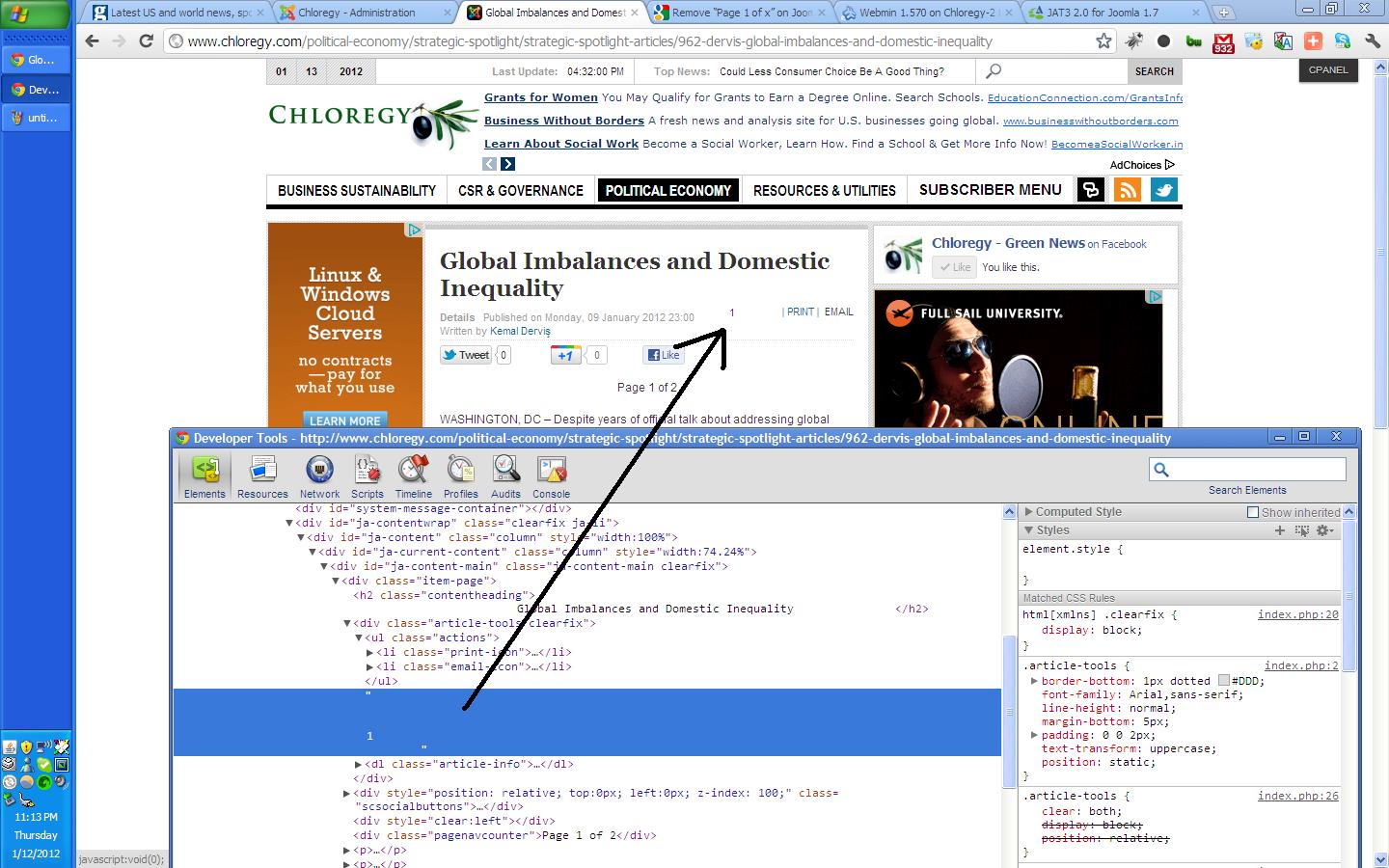Open author Kemal Derviş link
Viewport: 1389px width, 868px height.
[x=520, y=331]
